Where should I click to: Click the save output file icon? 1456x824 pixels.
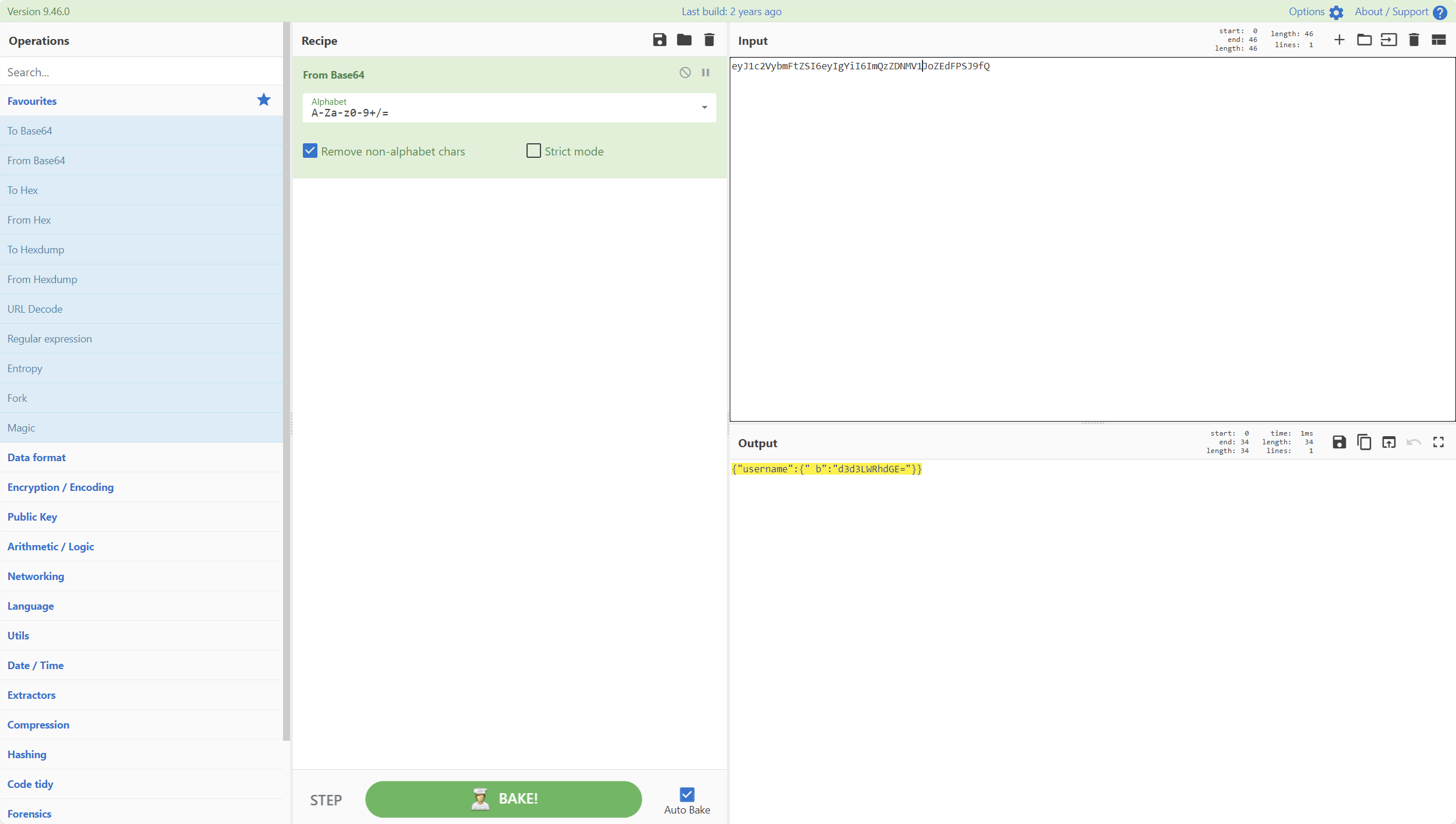point(1339,442)
